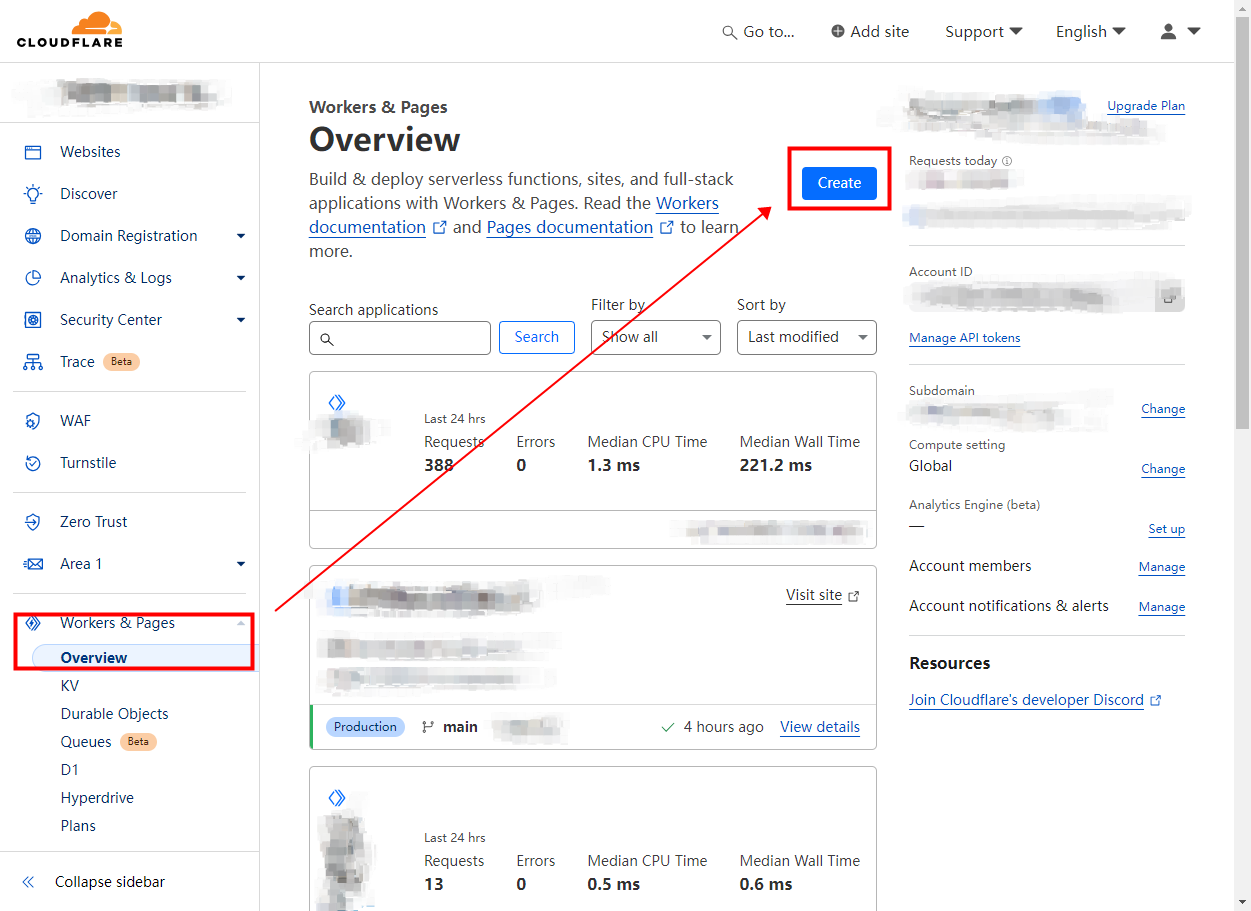
Task: Click the Discover lightbulb icon
Action: pyautogui.click(x=33, y=194)
